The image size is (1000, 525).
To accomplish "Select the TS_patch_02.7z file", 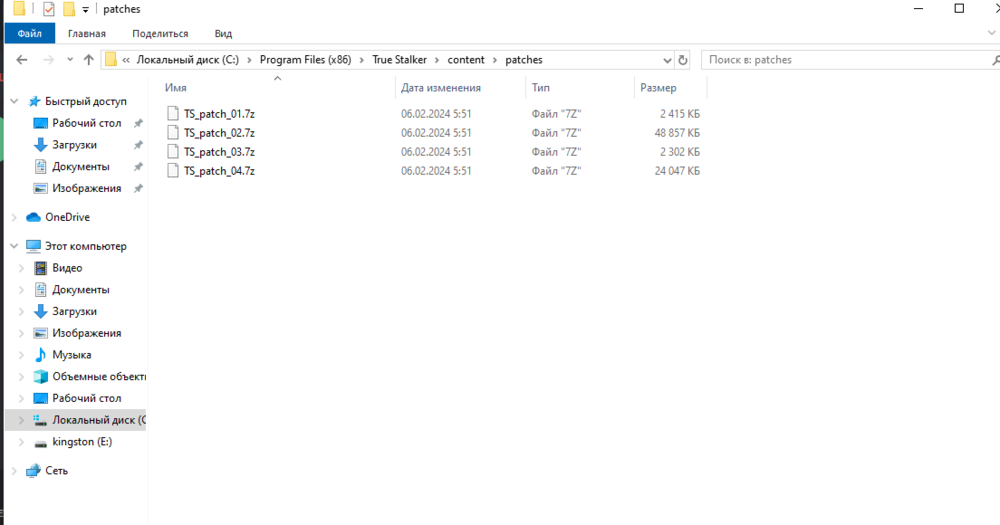I will coord(219,133).
